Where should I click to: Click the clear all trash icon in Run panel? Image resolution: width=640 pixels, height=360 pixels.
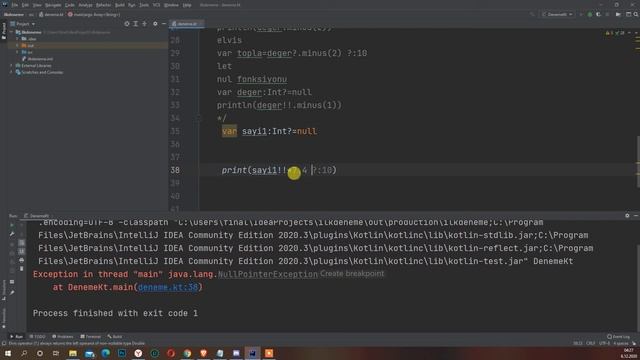tap(22, 269)
